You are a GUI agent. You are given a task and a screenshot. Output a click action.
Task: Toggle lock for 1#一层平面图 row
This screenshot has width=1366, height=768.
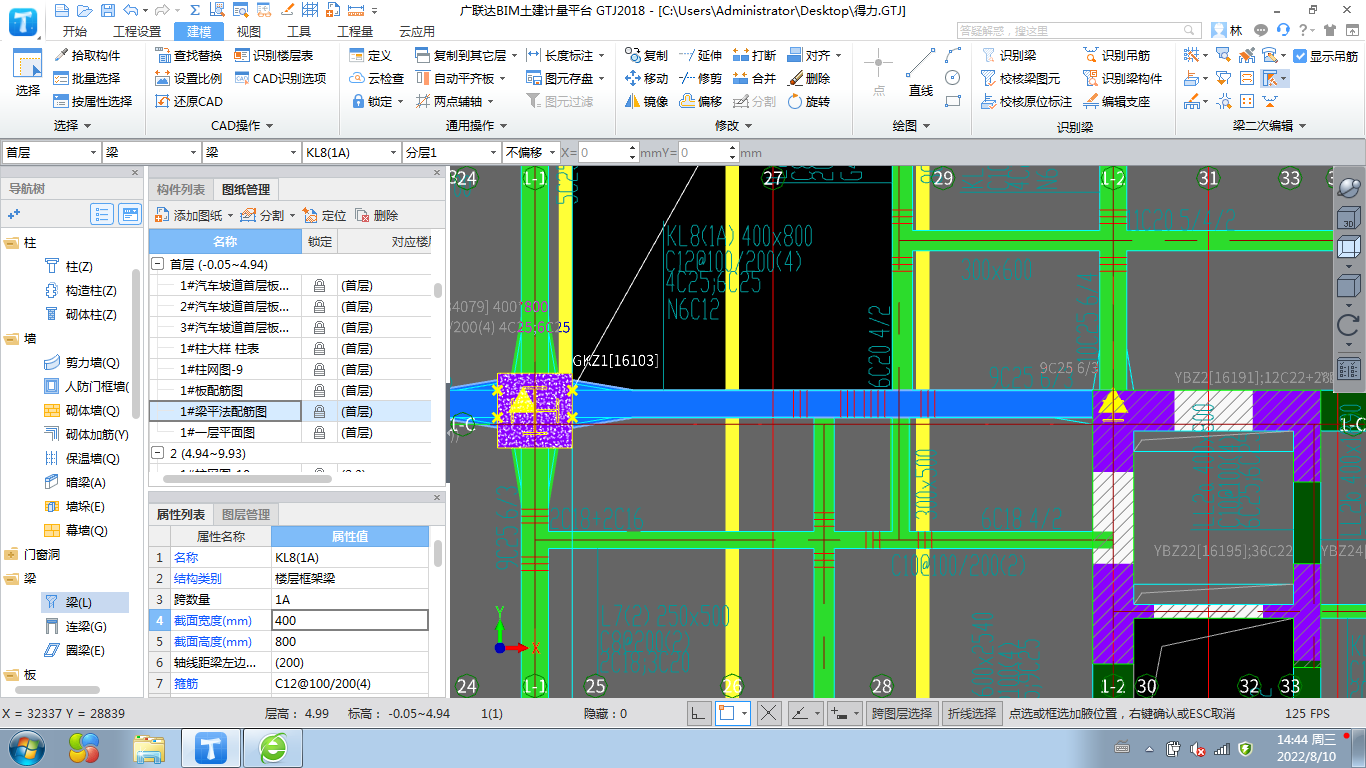(319, 432)
